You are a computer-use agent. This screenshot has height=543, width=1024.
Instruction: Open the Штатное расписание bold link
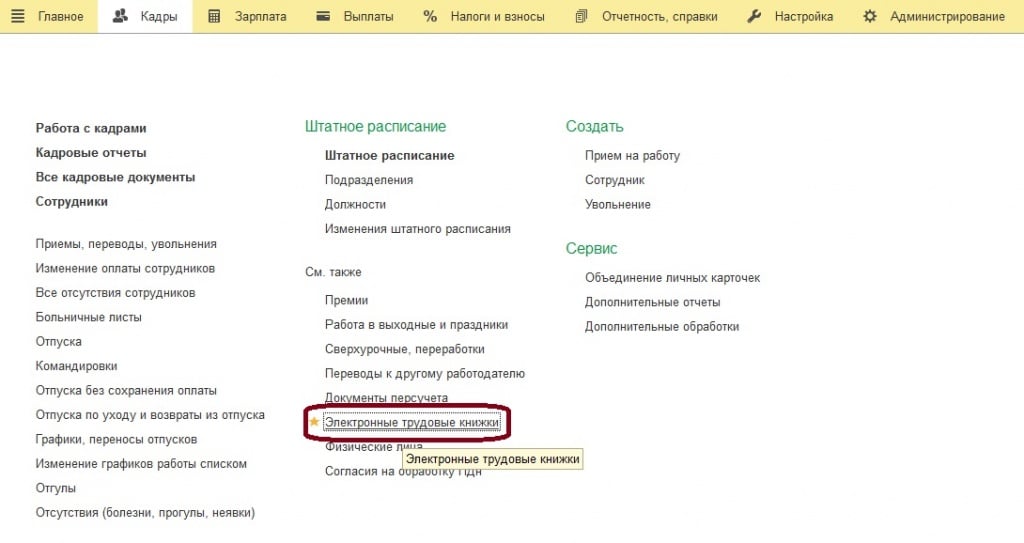click(389, 155)
